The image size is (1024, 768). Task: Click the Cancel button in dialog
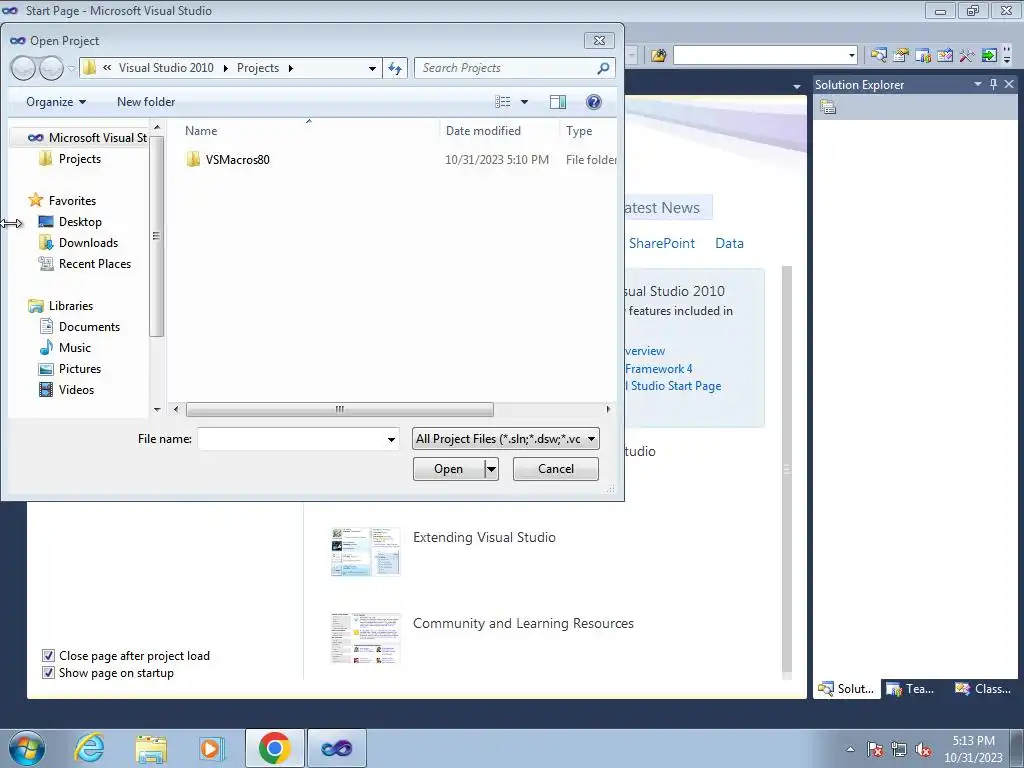coord(556,469)
